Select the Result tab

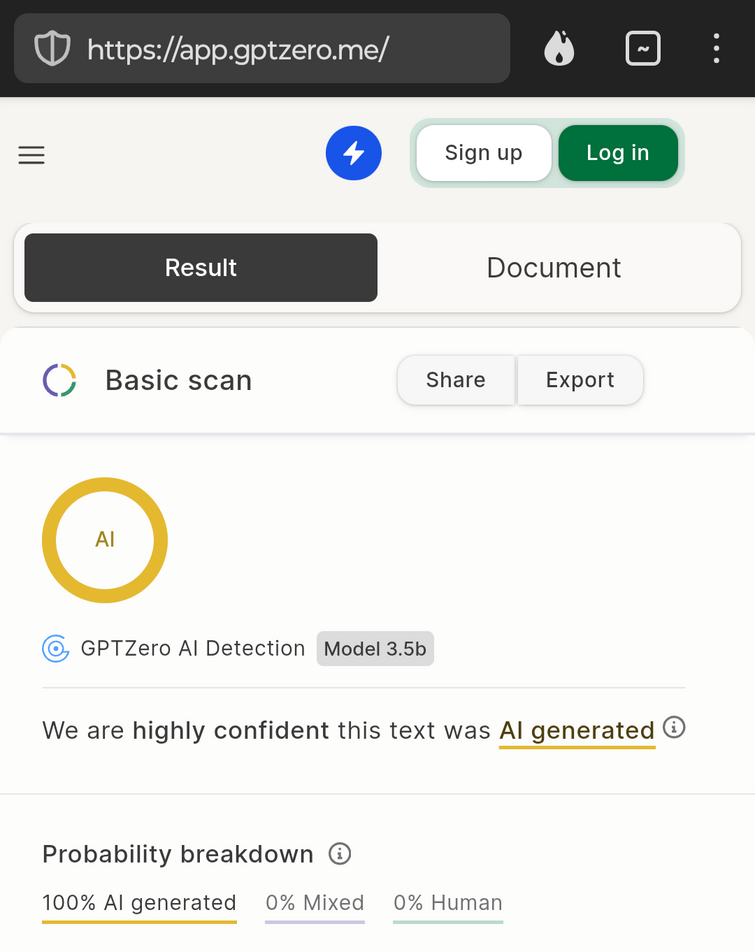point(201,268)
